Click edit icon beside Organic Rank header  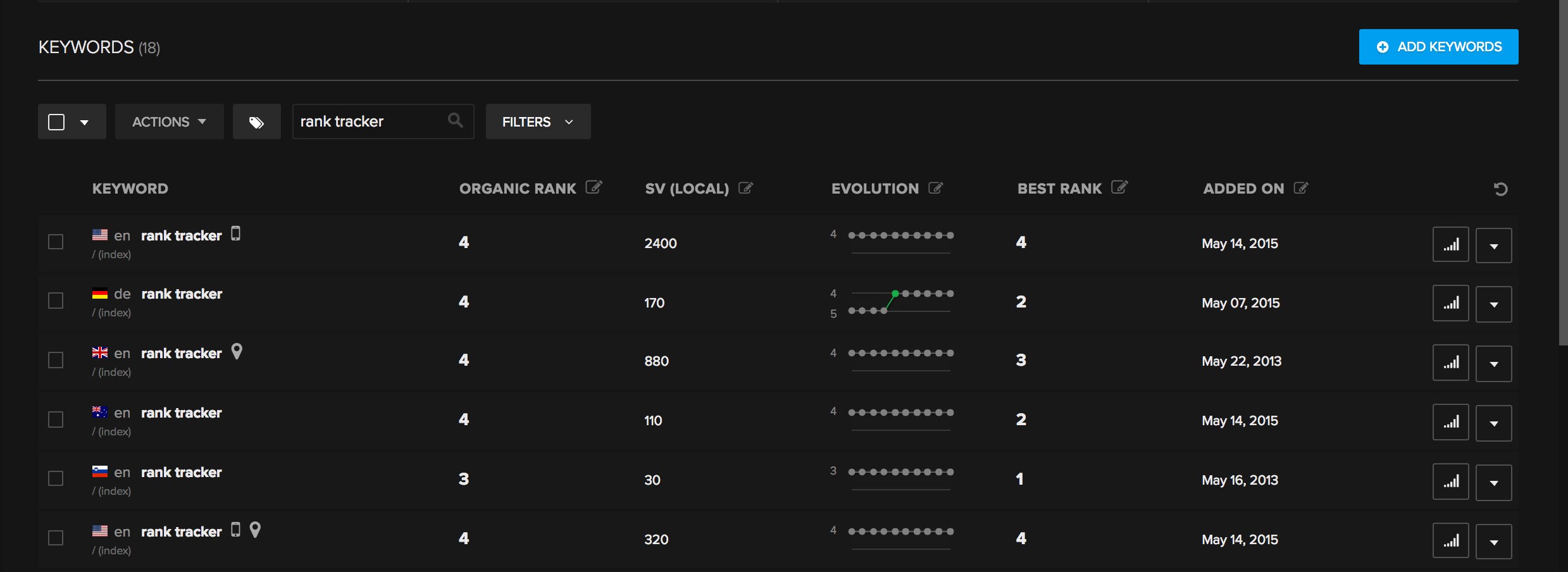tap(594, 187)
